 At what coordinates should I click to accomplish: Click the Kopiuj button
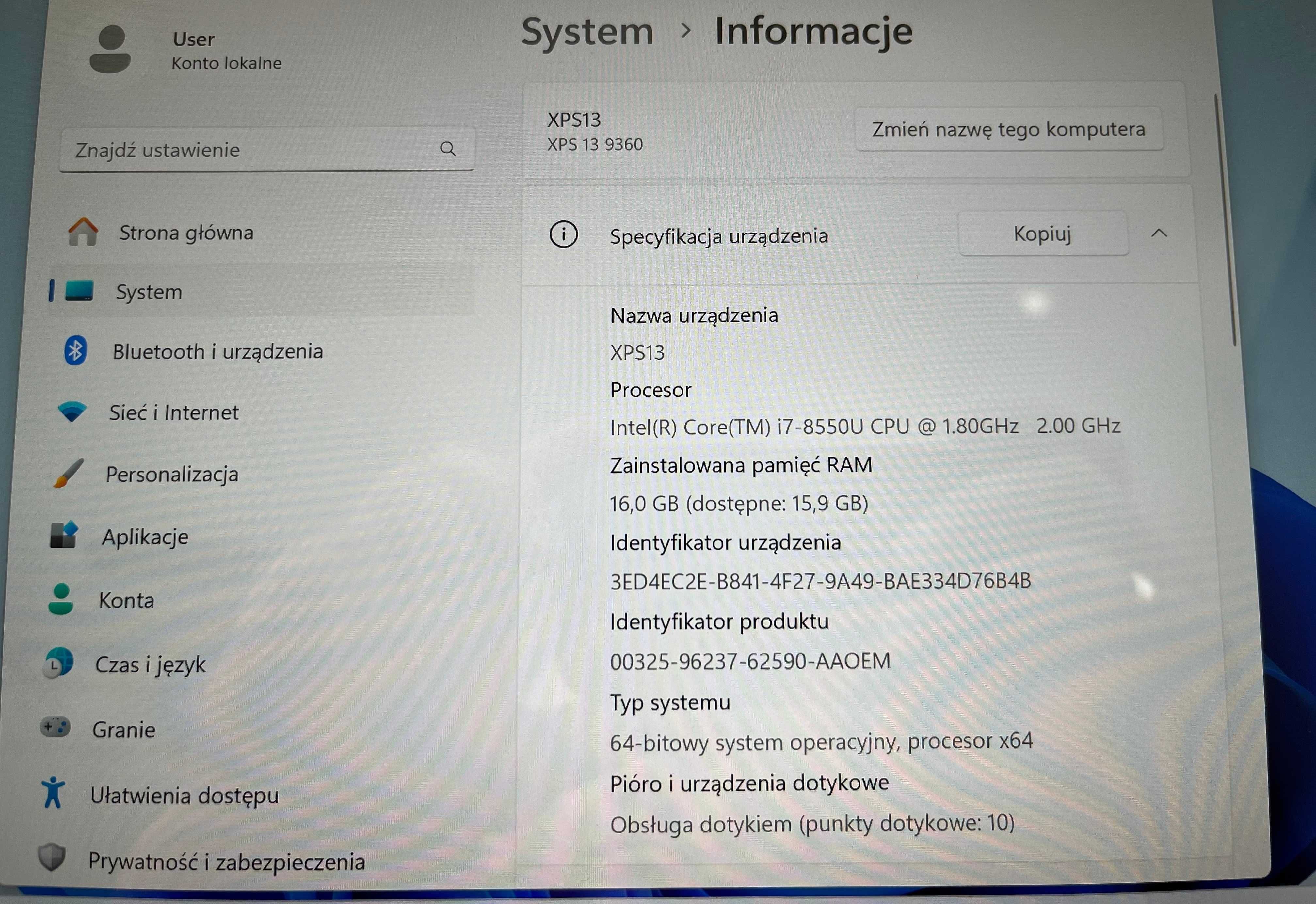click(1043, 234)
